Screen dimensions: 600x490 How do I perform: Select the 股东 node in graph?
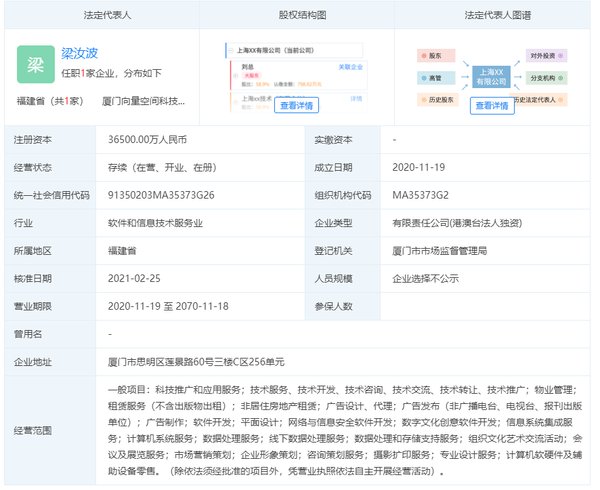pyautogui.click(x=436, y=56)
